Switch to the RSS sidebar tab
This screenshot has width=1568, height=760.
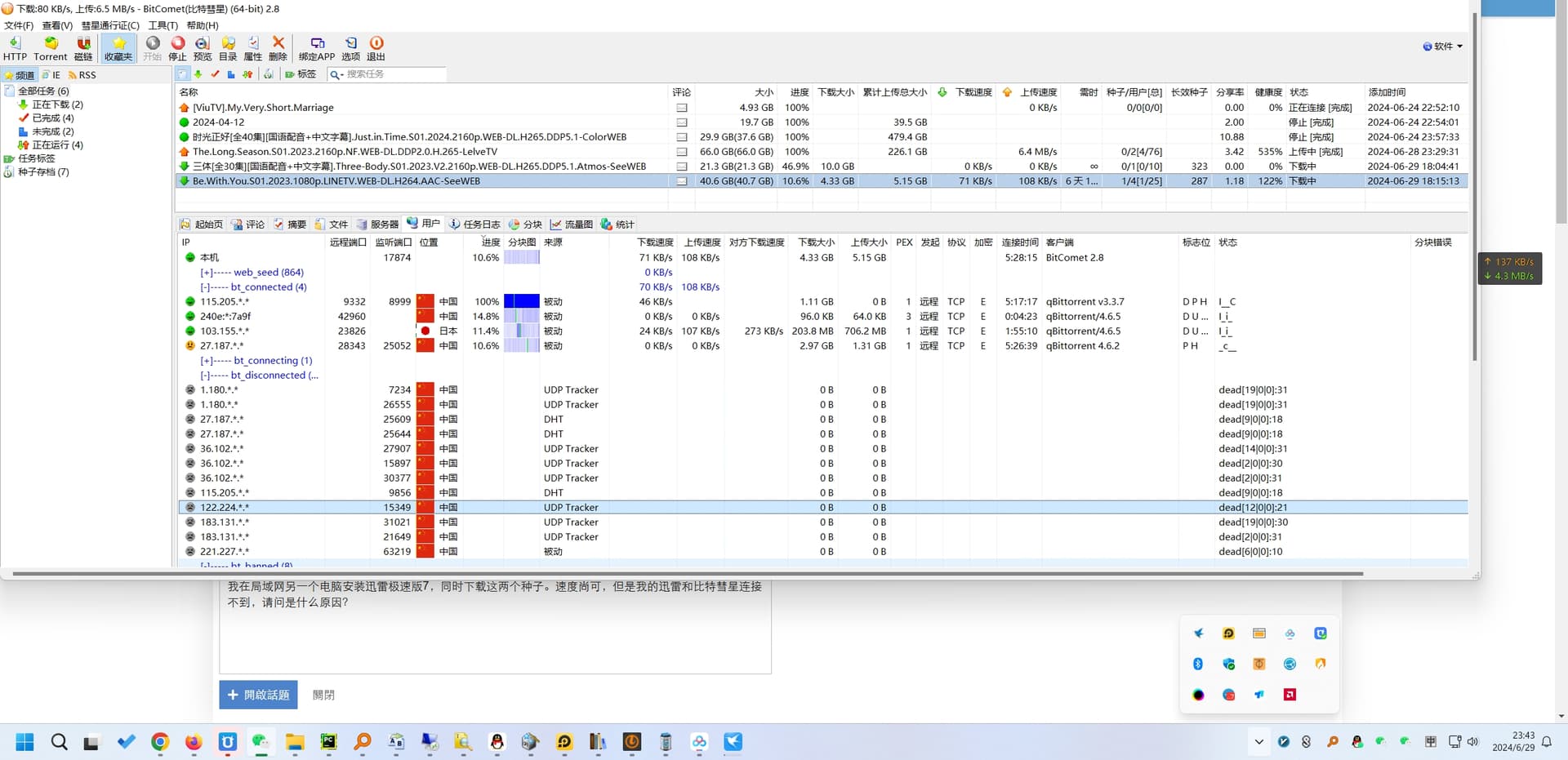point(82,75)
